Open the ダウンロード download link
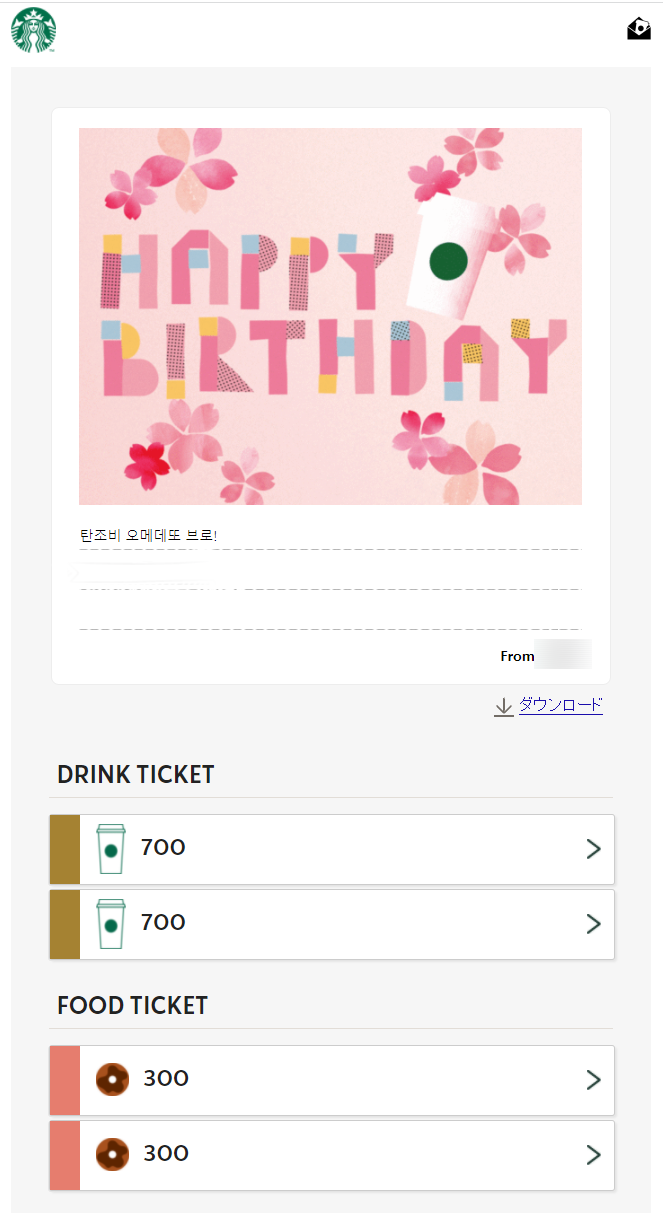Image resolution: width=663 pixels, height=1213 pixels. click(561, 705)
